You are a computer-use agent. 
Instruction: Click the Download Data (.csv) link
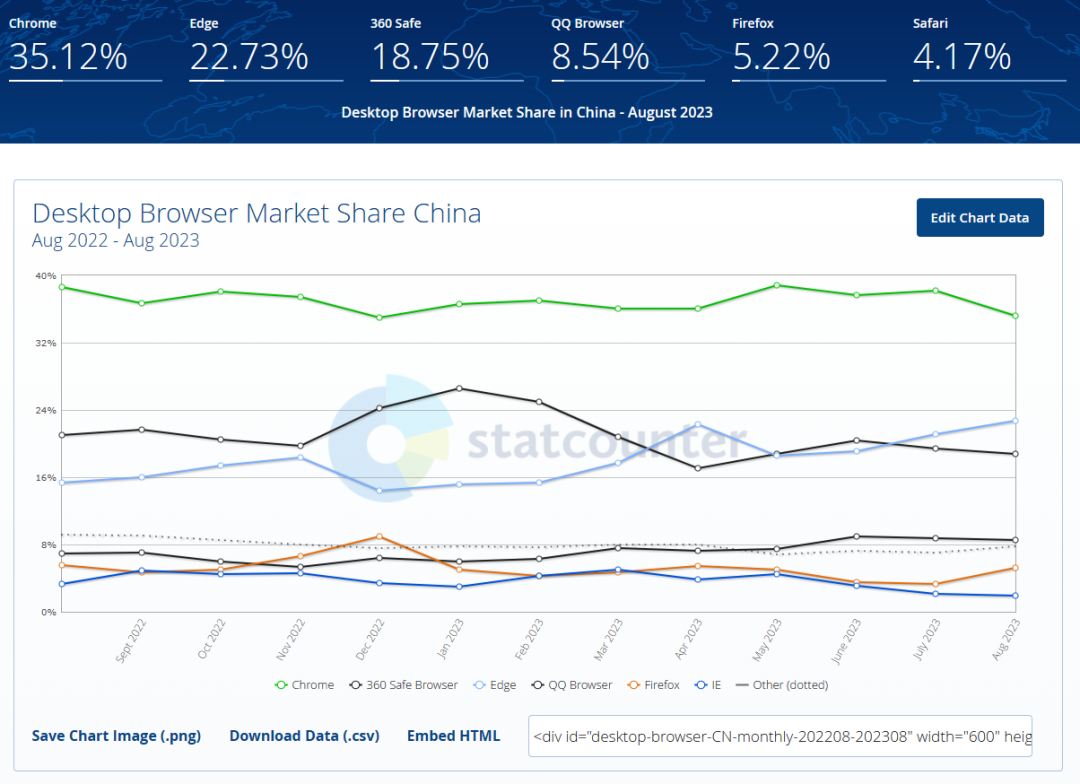pos(304,736)
